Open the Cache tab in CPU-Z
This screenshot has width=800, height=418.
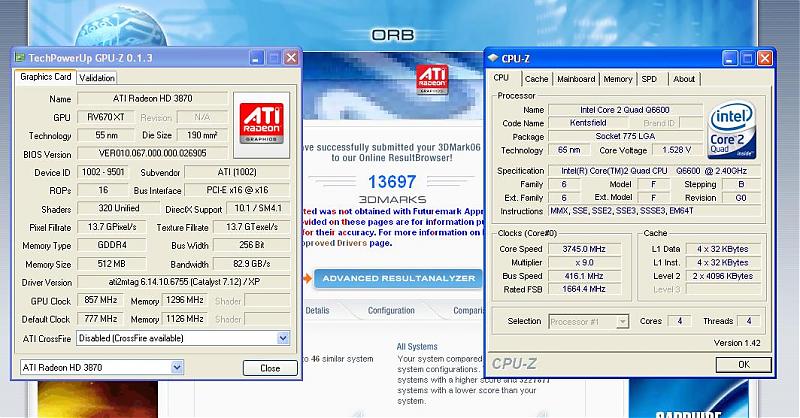click(x=536, y=79)
